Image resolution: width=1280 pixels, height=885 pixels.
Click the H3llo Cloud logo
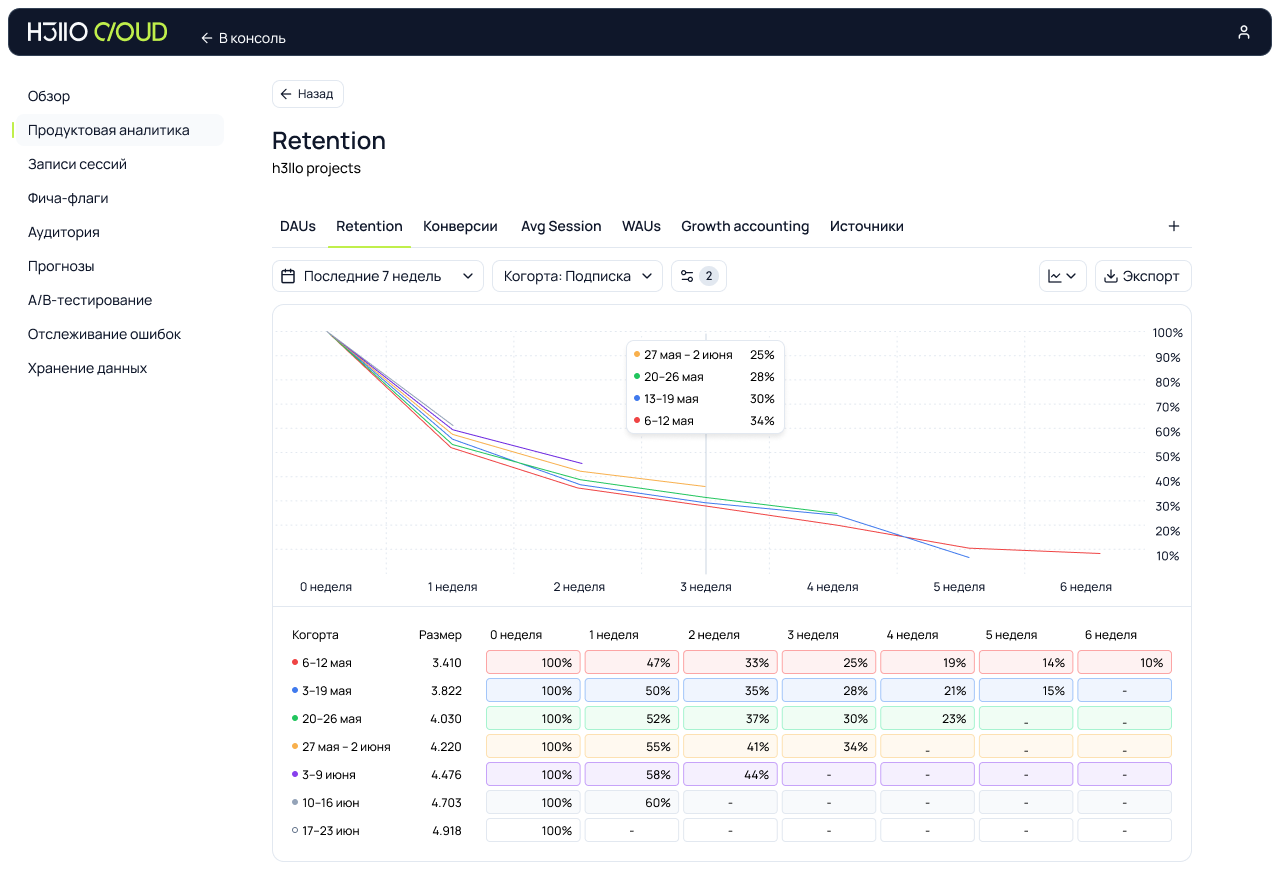pyautogui.click(x=97, y=32)
